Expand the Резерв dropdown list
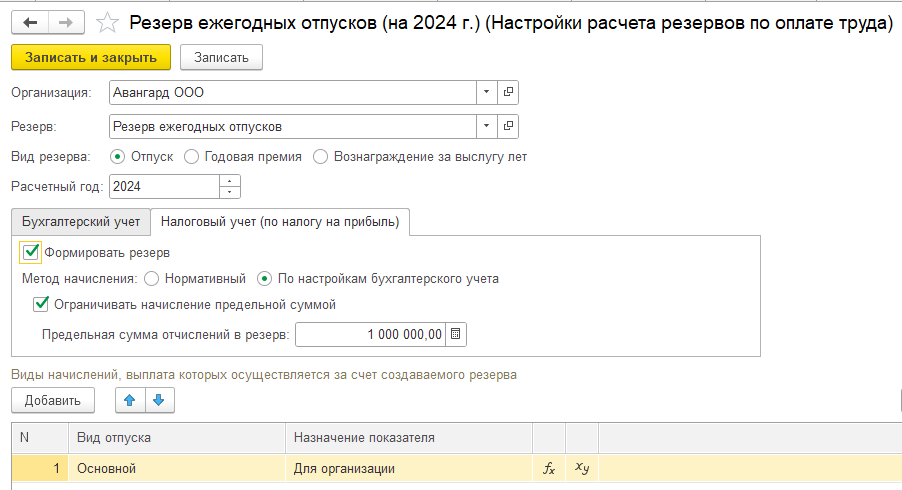This screenshot has height=490, width=902. (487, 126)
